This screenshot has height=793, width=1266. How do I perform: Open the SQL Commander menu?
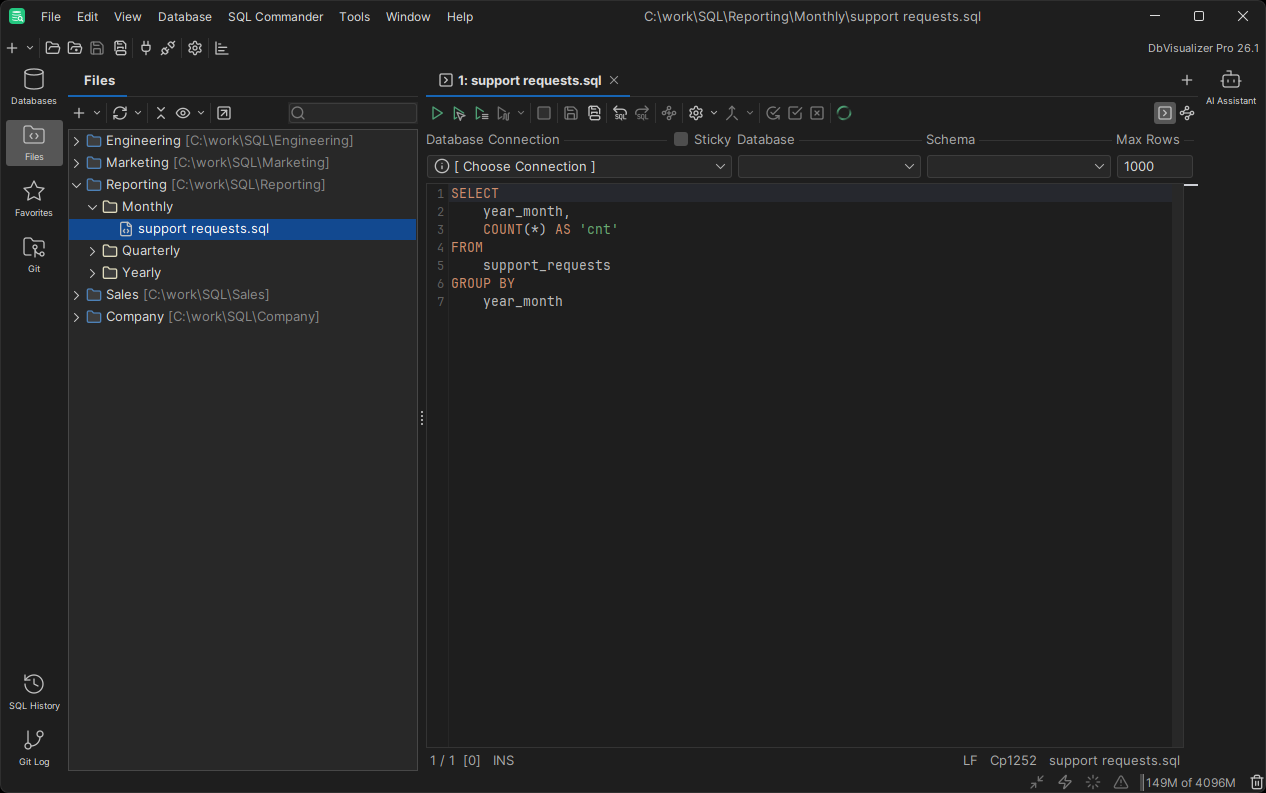pyautogui.click(x=276, y=17)
